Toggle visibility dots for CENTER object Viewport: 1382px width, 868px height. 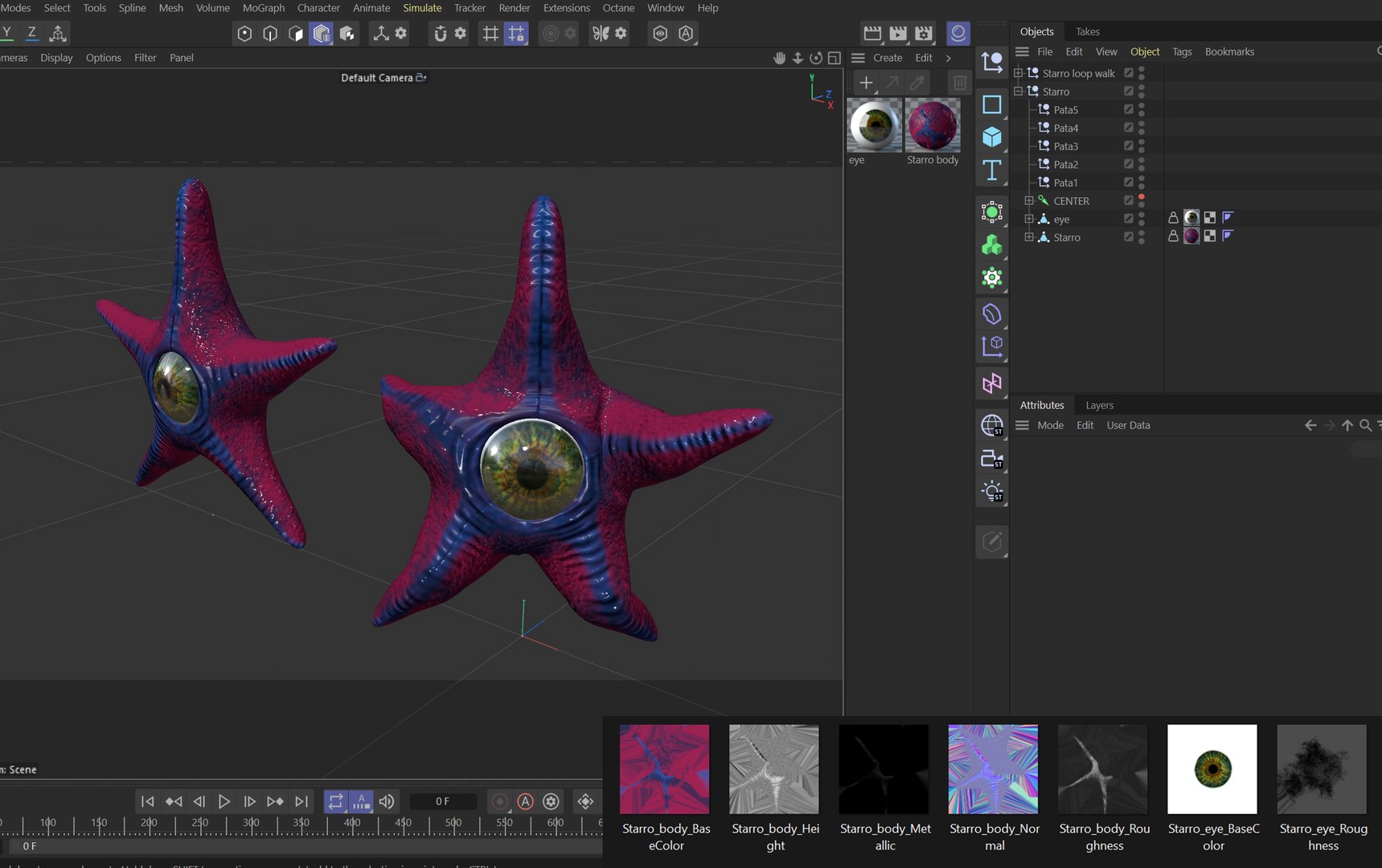(x=1142, y=201)
